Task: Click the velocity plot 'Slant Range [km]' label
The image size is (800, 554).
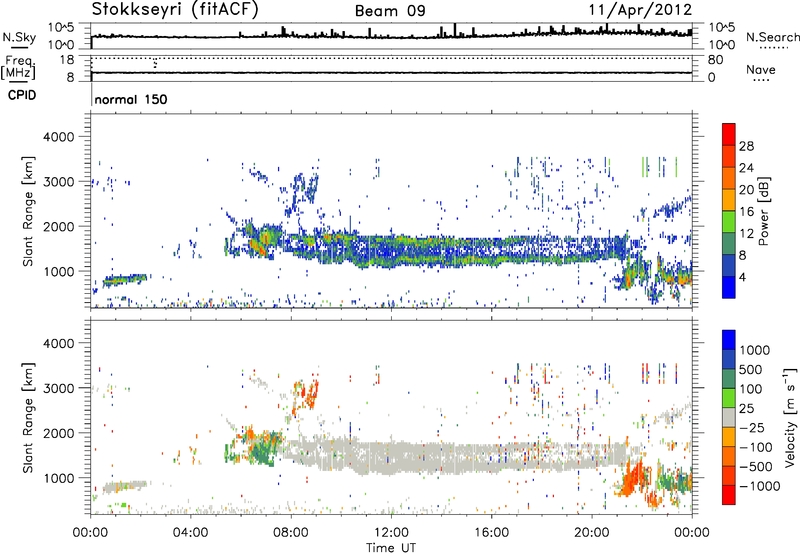Action: pyautogui.click(x=28, y=418)
